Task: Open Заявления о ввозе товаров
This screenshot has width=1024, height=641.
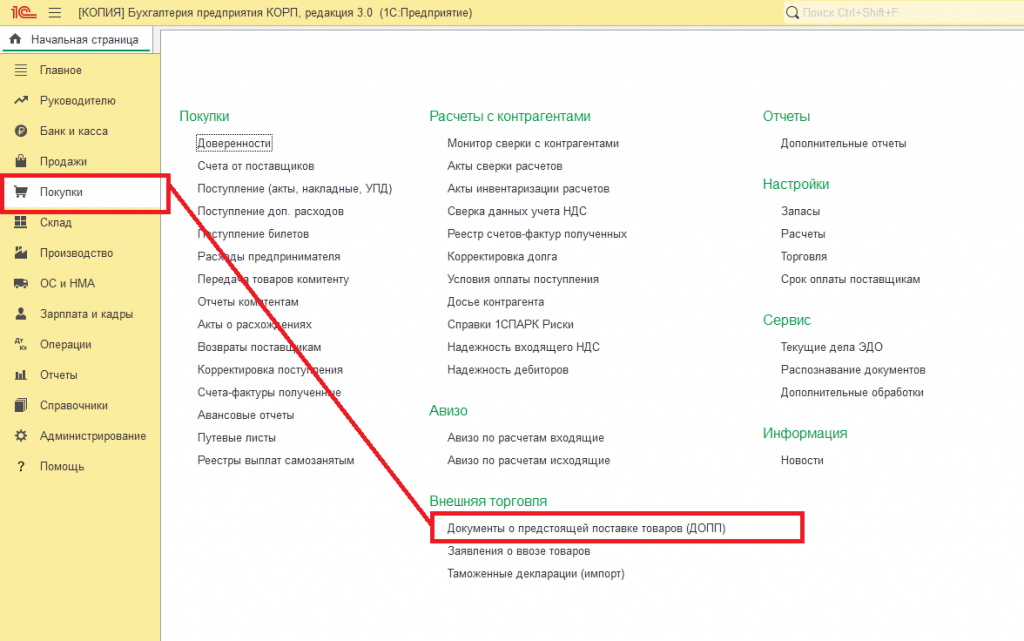Action: pos(519,551)
